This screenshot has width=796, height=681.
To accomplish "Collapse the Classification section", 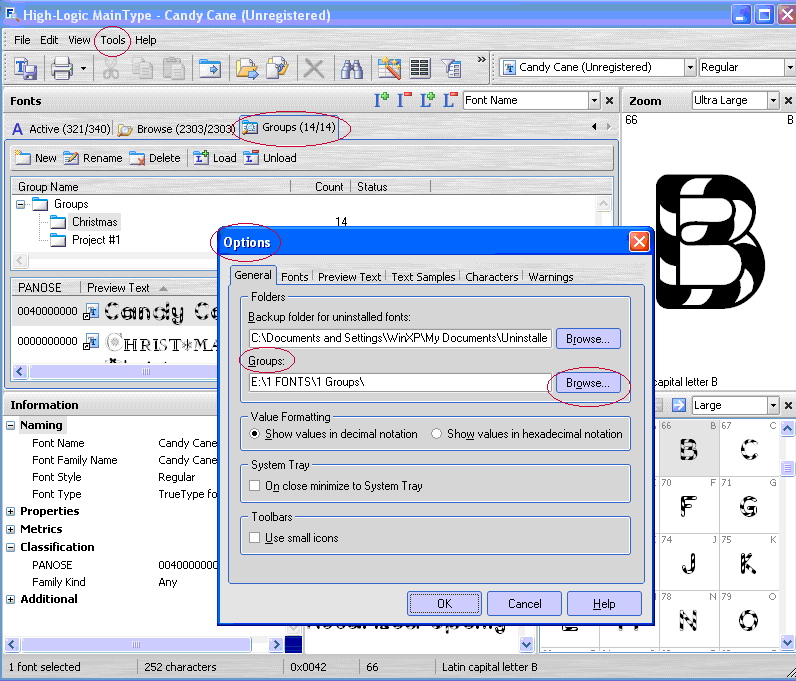I will point(11,547).
